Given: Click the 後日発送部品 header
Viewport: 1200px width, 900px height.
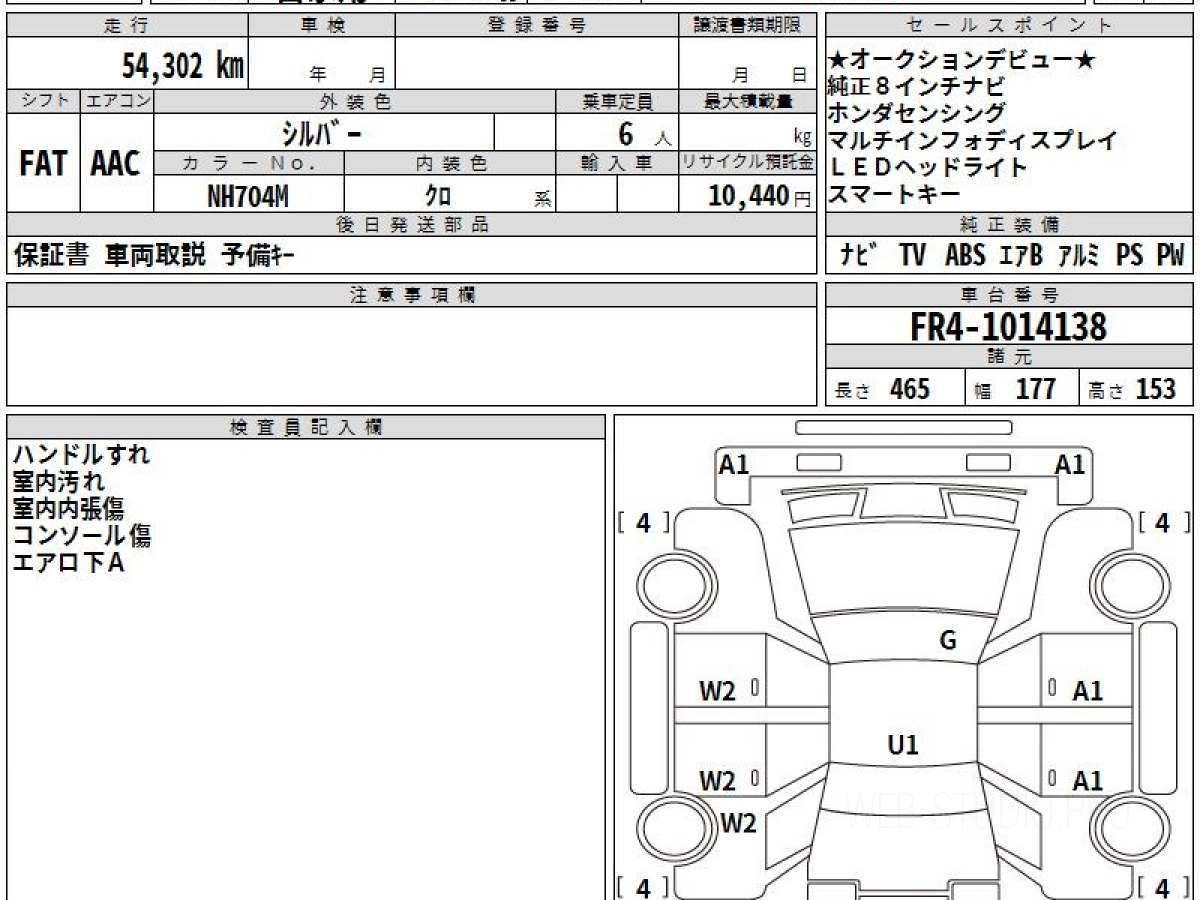Looking at the screenshot, I should pyautogui.click(x=412, y=225).
